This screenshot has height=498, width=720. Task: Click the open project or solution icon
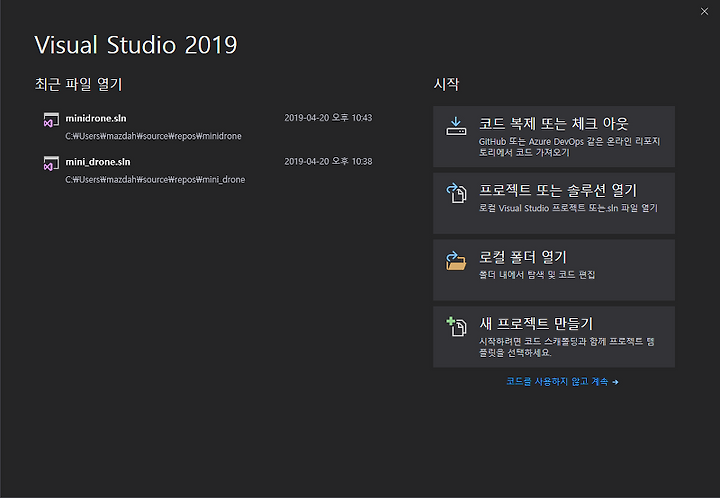(x=456, y=193)
